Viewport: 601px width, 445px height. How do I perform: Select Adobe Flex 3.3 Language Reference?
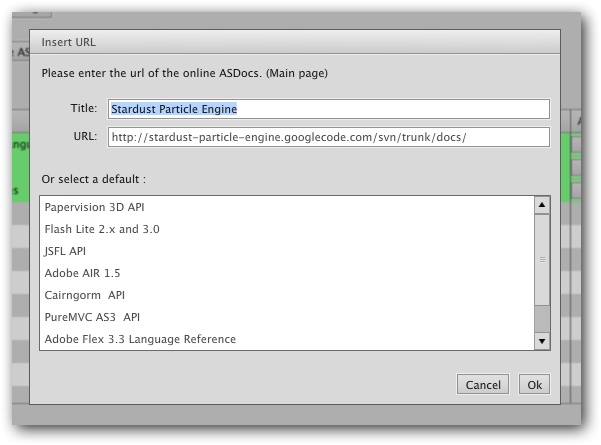point(287,339)
